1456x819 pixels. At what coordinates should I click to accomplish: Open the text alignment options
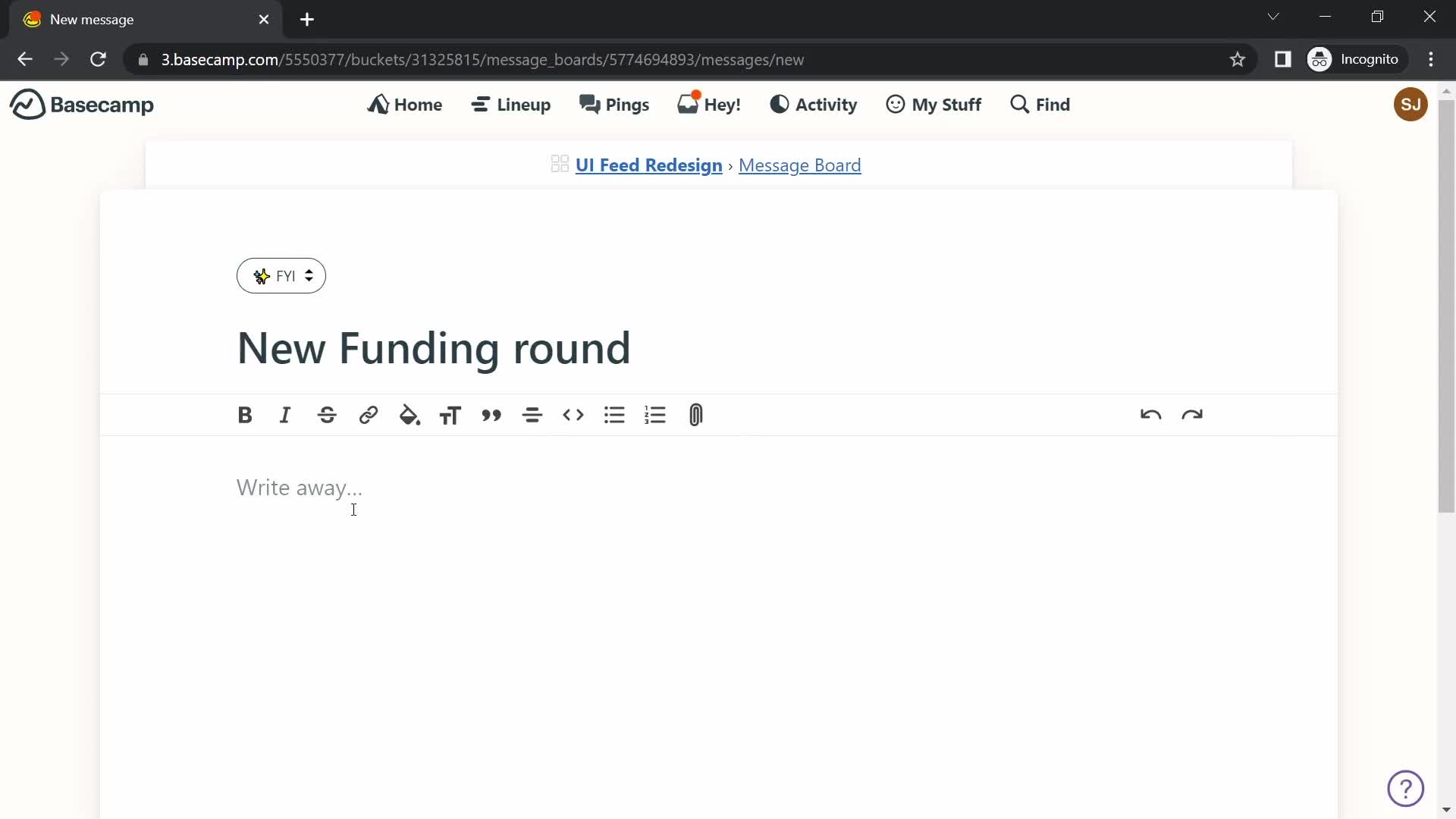532,414
